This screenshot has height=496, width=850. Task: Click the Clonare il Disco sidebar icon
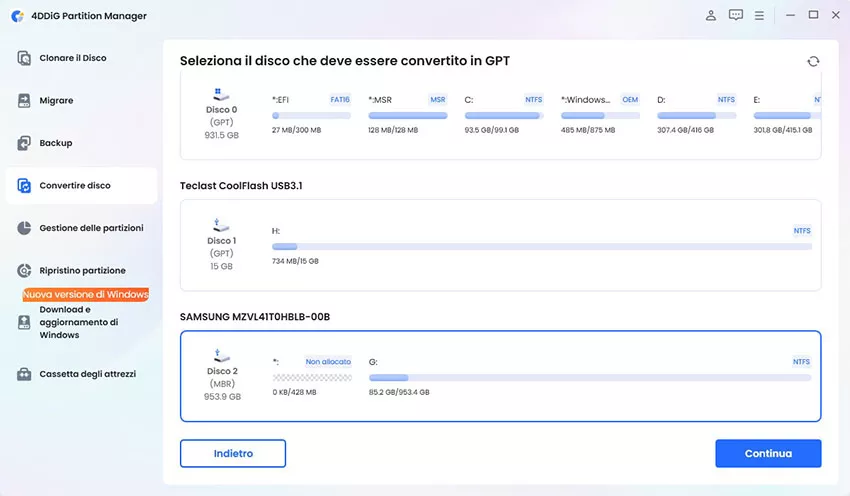(25, 58)
